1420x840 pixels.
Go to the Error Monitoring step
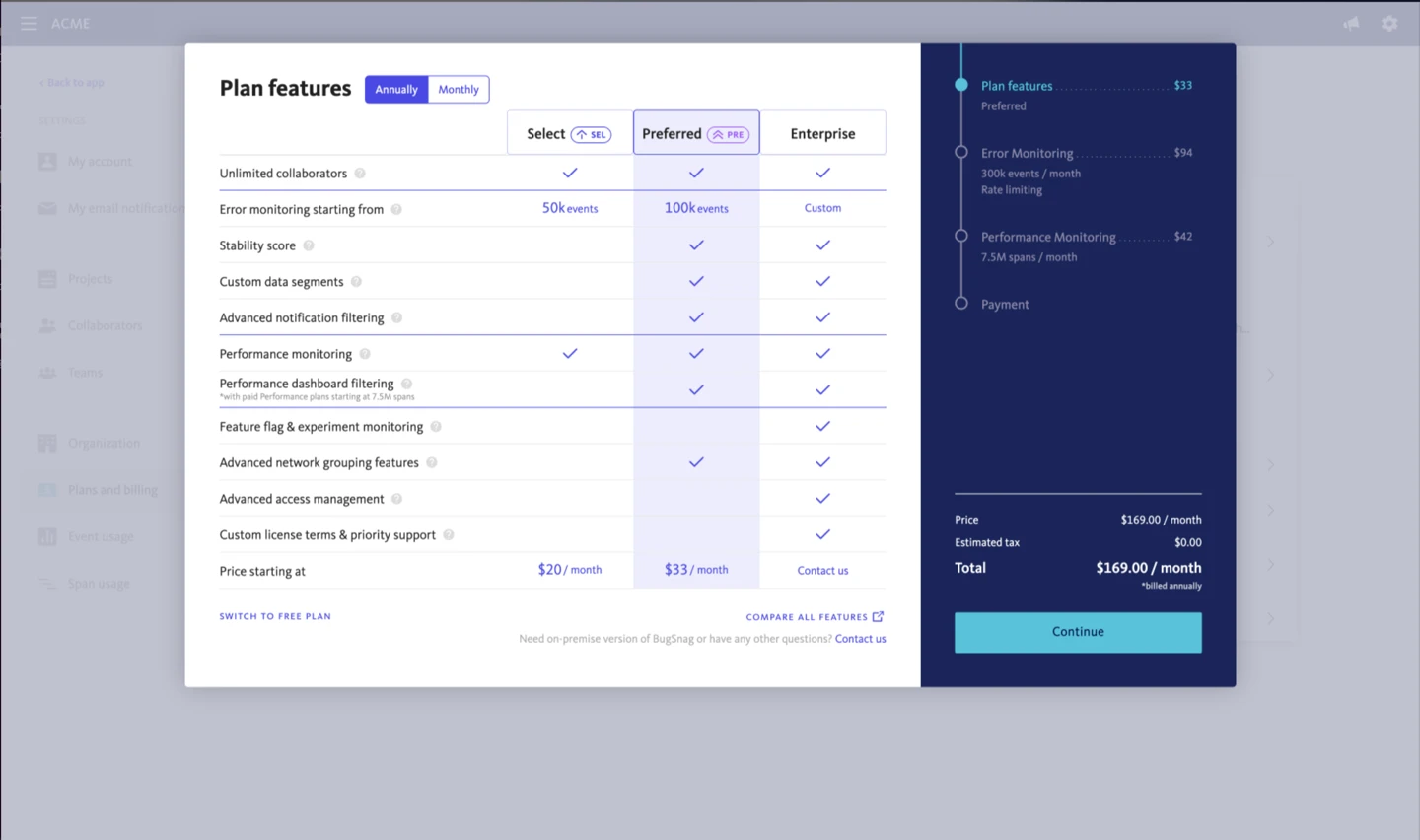pos(1027,153)
